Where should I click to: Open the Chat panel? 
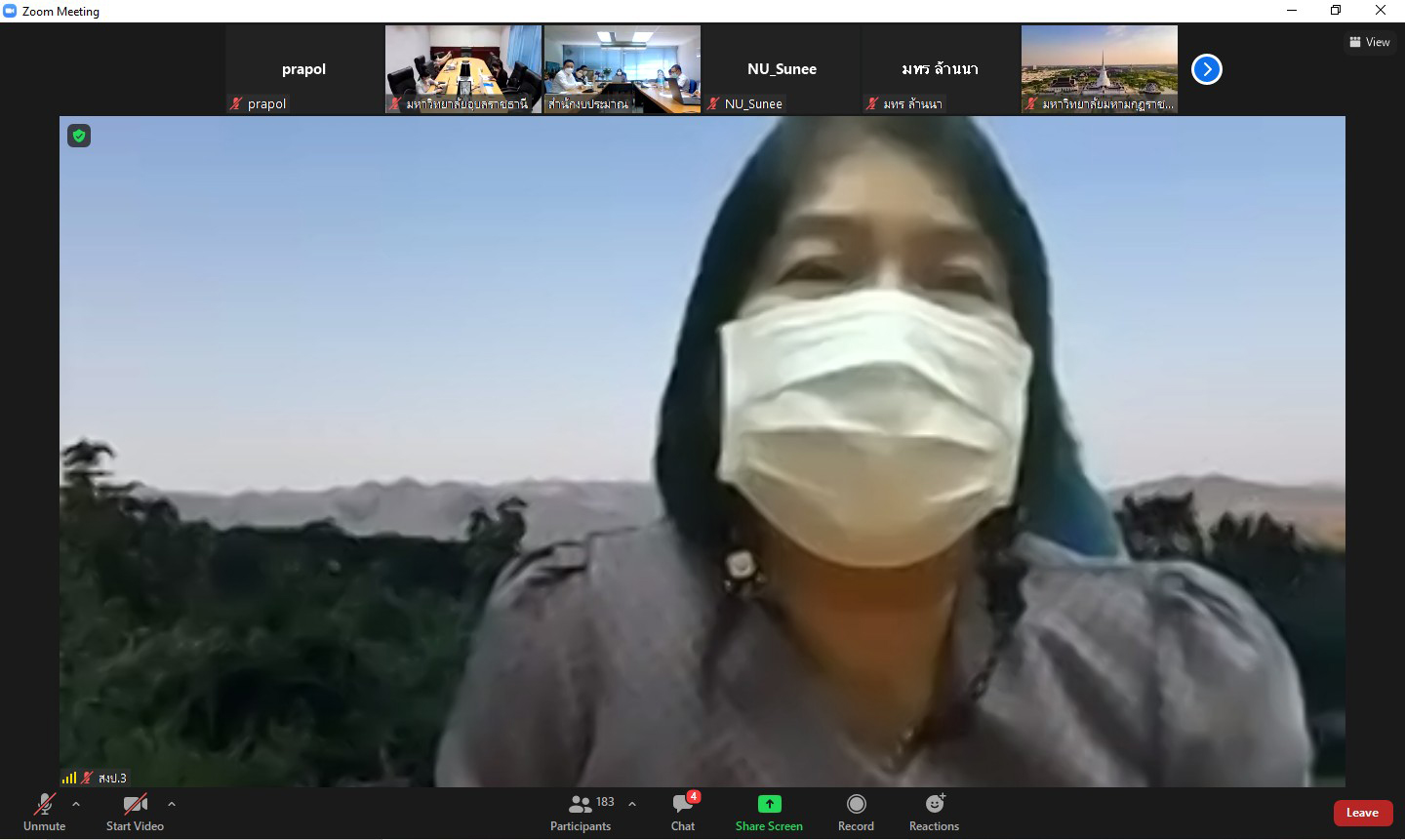tap(683, 812)
